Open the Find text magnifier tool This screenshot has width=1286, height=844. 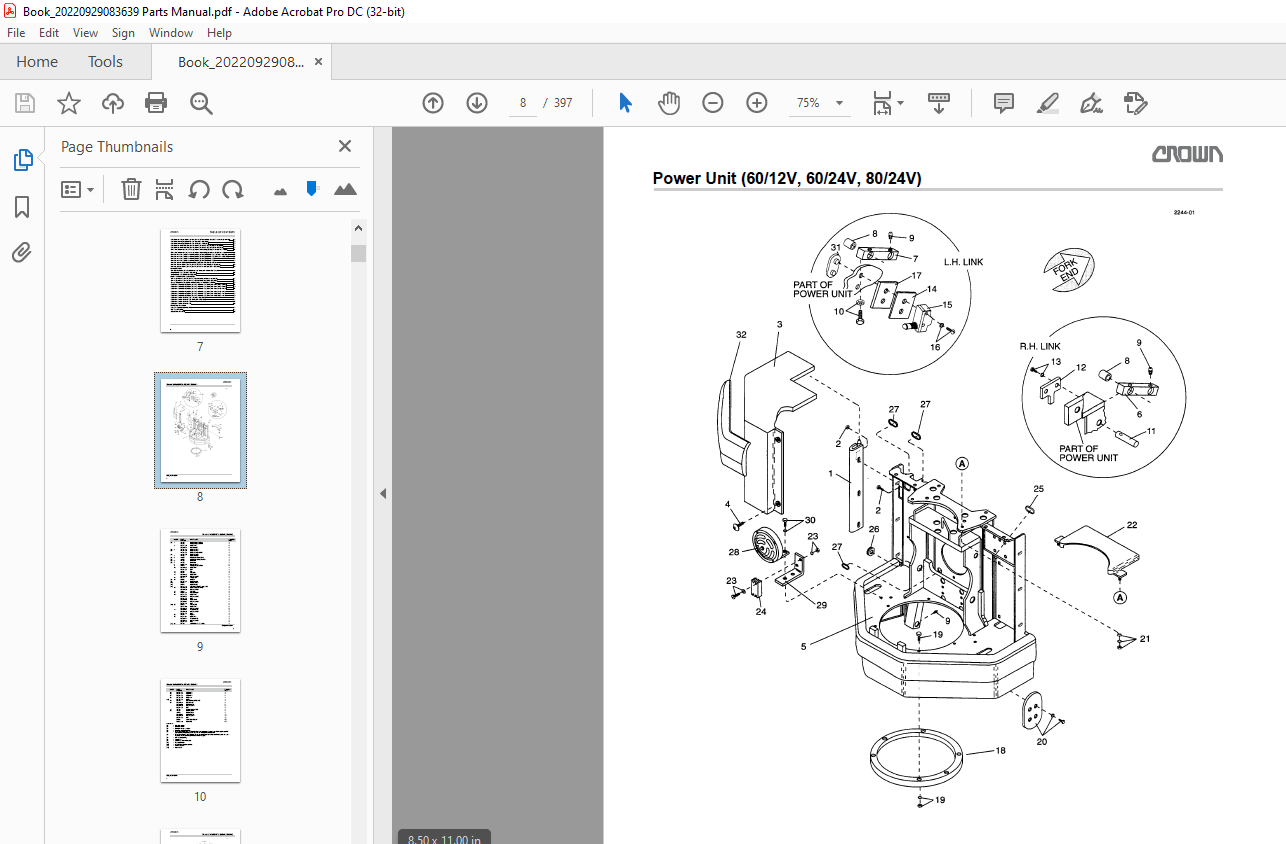pyautogui.click(x=201, y=103)
